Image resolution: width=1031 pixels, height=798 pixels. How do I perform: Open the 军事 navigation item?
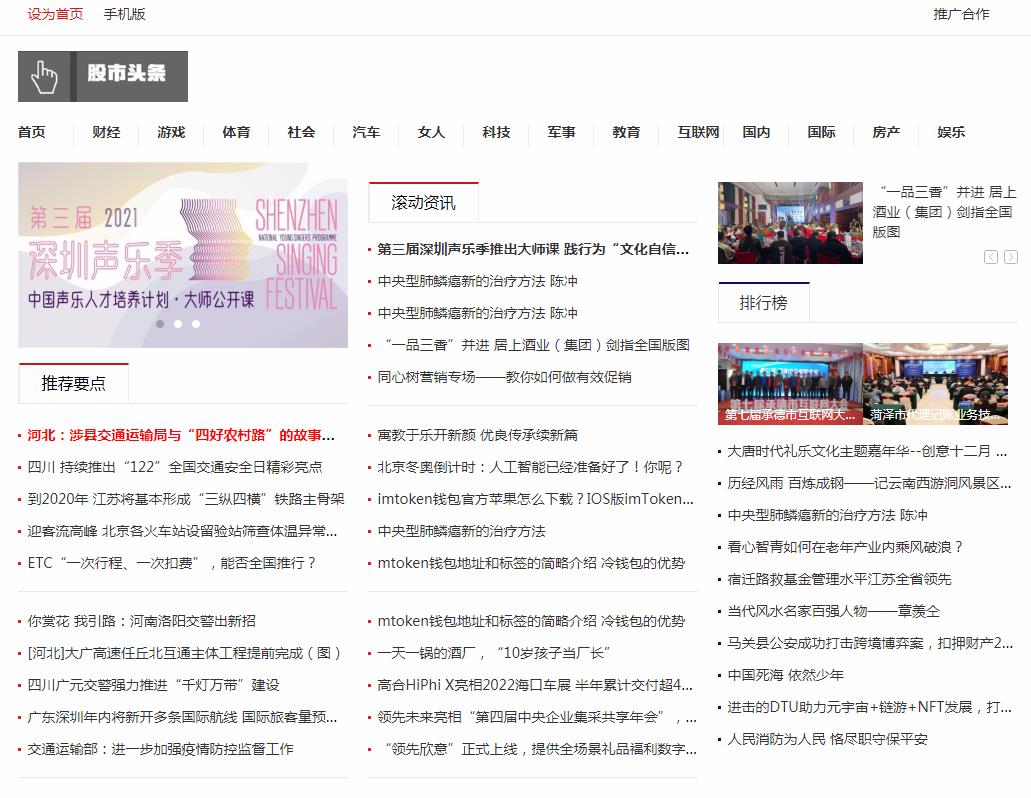tap(562, 132)
